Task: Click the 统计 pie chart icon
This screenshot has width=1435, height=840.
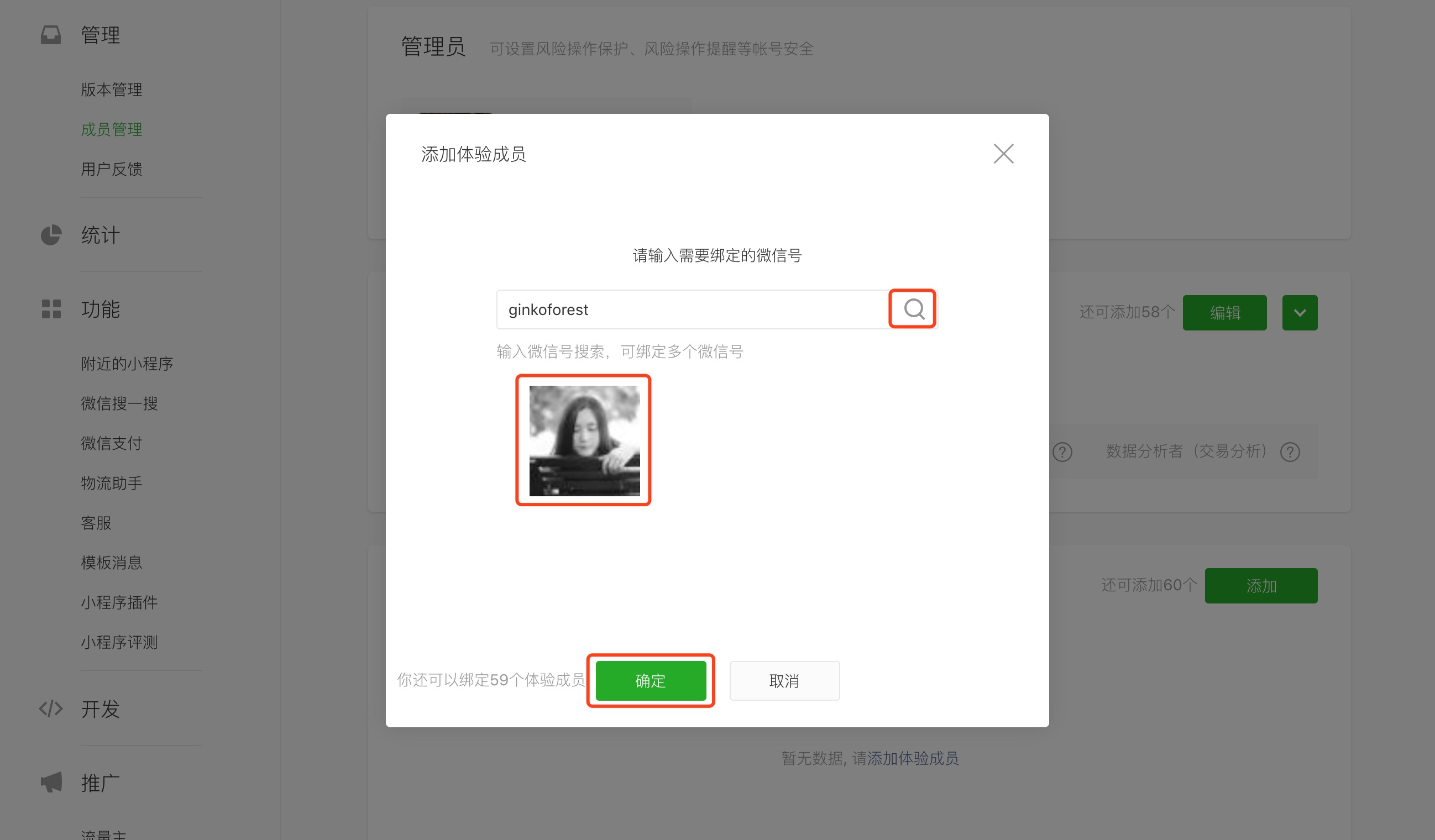Action: click(x=51, y=235)
